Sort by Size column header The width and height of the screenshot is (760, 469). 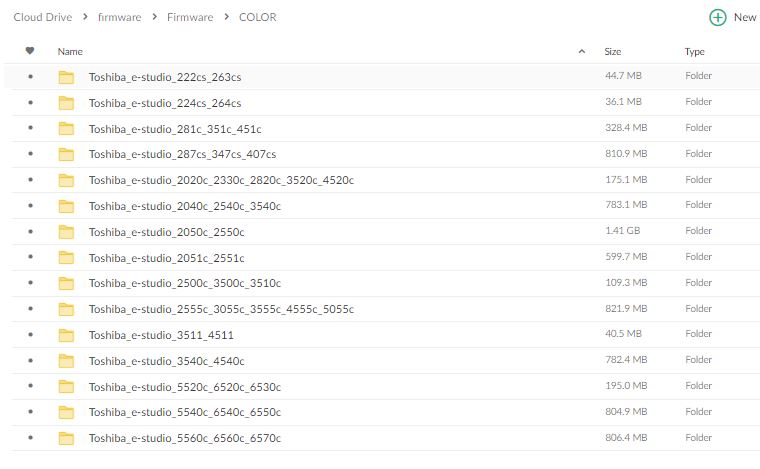[613, 51]
